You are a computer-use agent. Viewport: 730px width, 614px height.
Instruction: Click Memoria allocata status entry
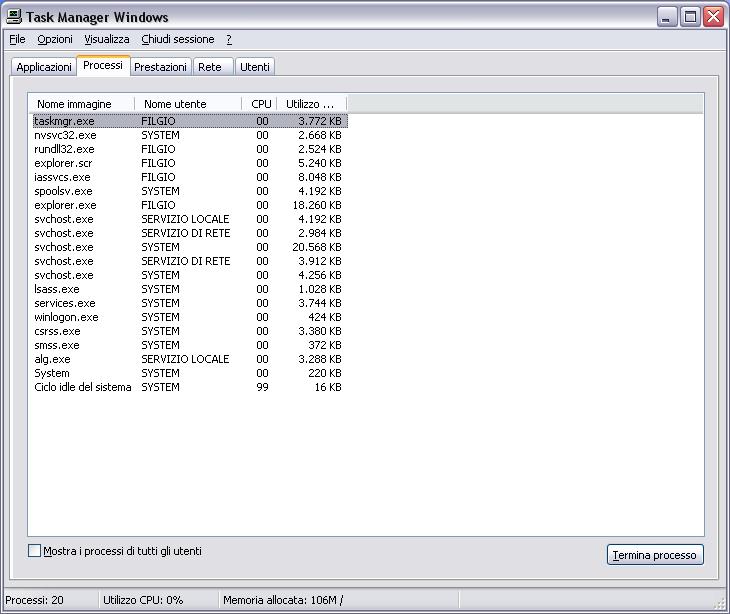pyautogui.click(x=283, y=600)
